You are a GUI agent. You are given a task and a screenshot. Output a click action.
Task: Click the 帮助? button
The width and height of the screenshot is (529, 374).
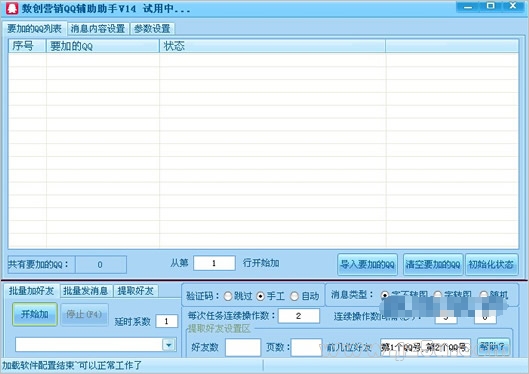(x=493, y=346)
